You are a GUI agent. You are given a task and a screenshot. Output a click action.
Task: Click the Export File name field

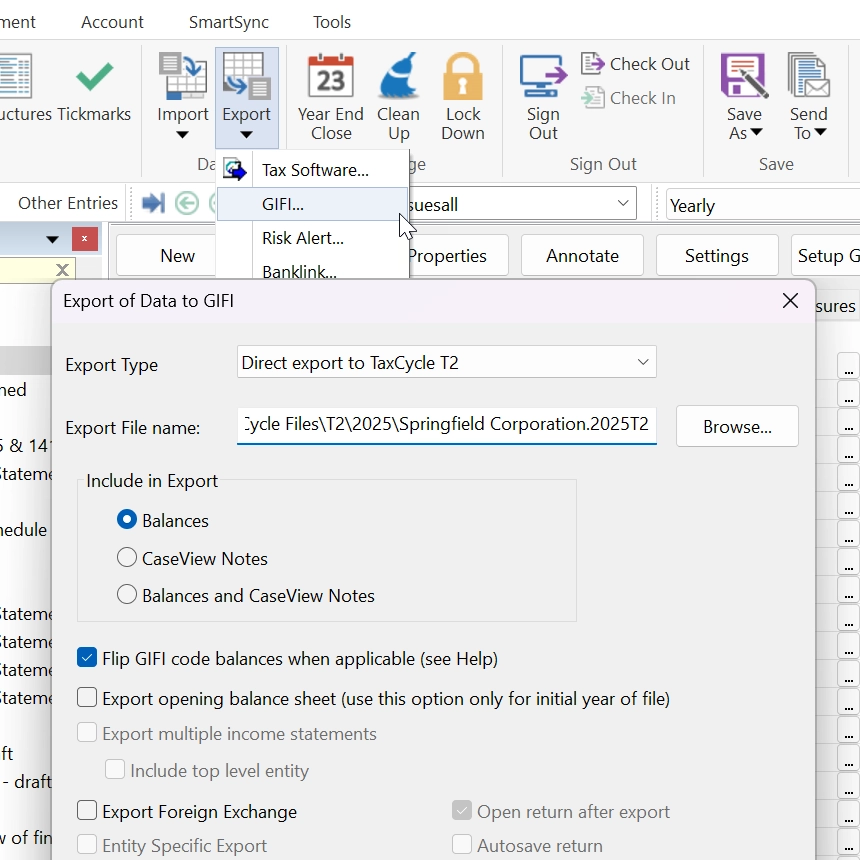click(x=446, y=425)
